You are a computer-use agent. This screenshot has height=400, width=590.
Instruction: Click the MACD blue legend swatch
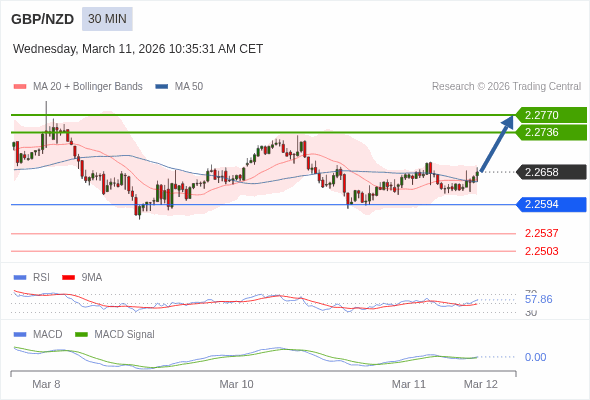[x=20, y=335]
